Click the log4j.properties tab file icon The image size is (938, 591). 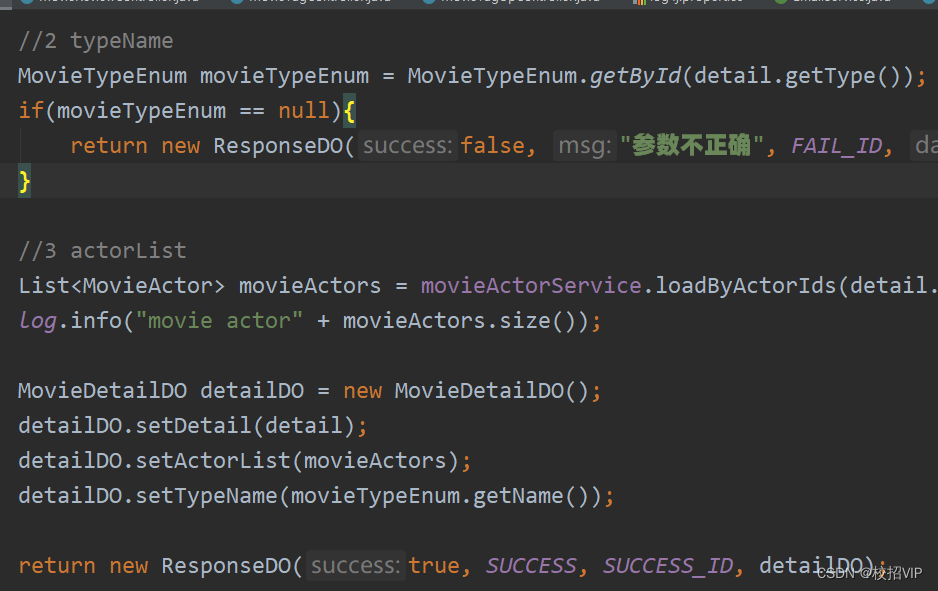[x=639, y=2]
